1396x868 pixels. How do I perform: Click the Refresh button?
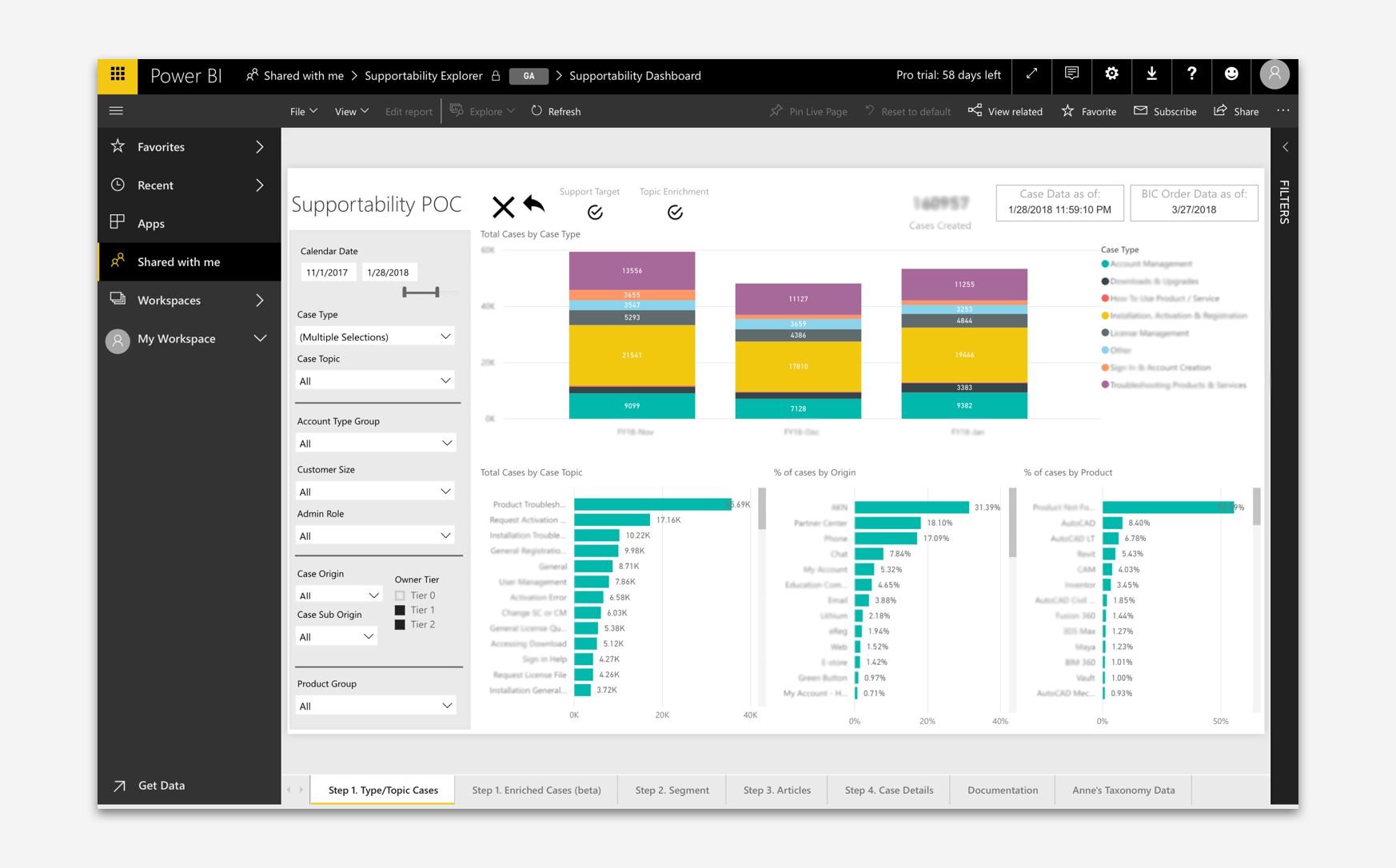[556, 111]
